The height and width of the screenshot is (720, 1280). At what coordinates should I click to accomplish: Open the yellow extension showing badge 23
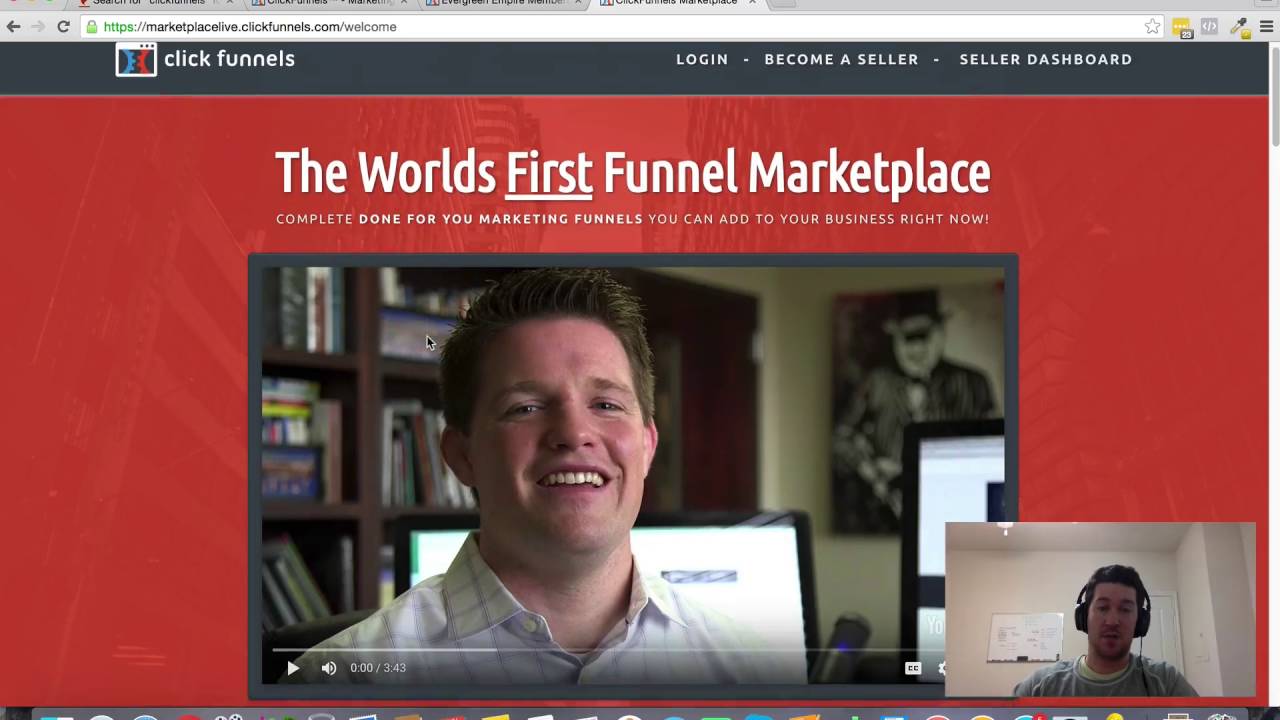[x=1182, y=28]
